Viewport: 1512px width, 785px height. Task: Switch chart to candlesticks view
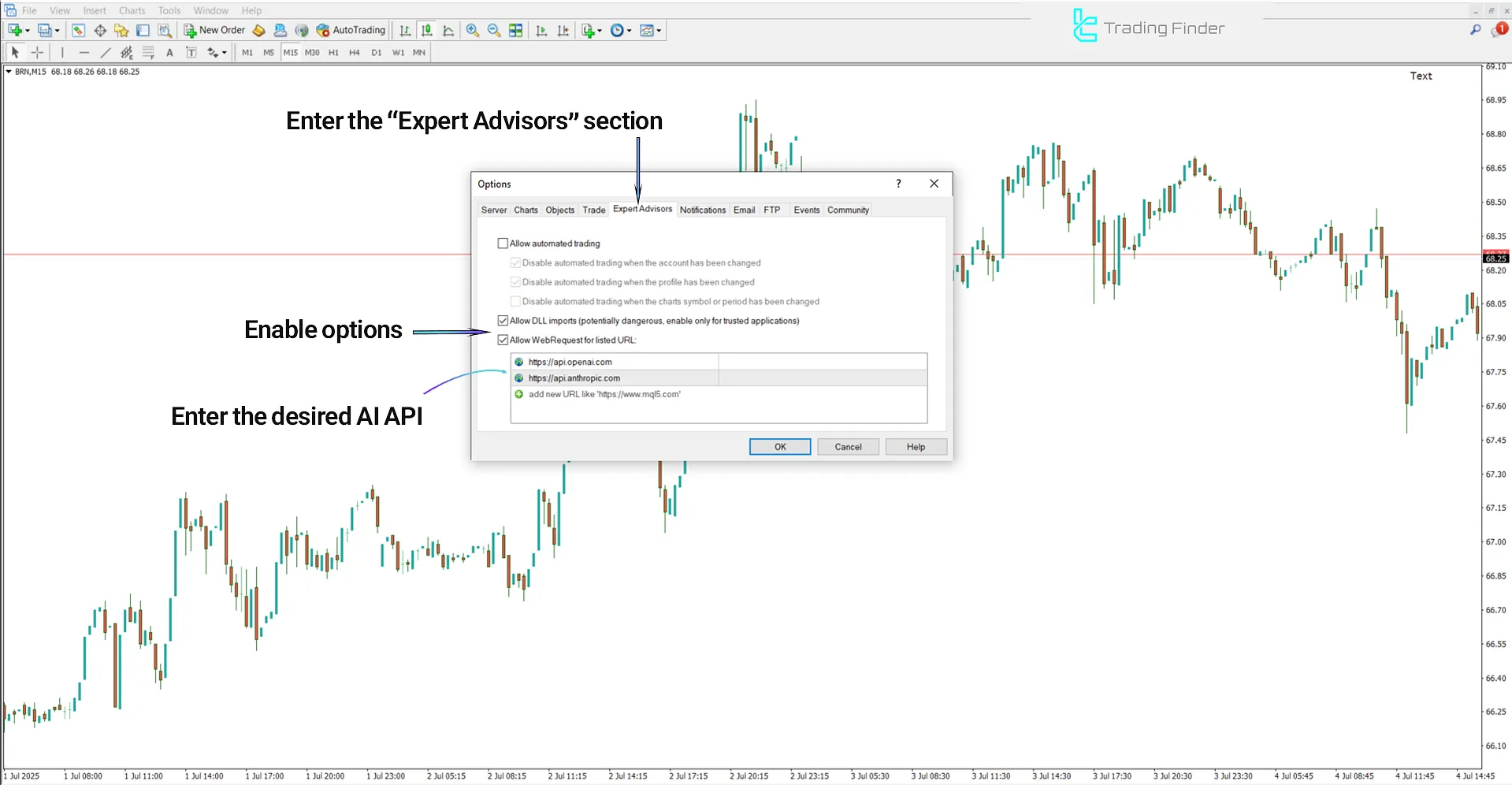coord(426,30)
